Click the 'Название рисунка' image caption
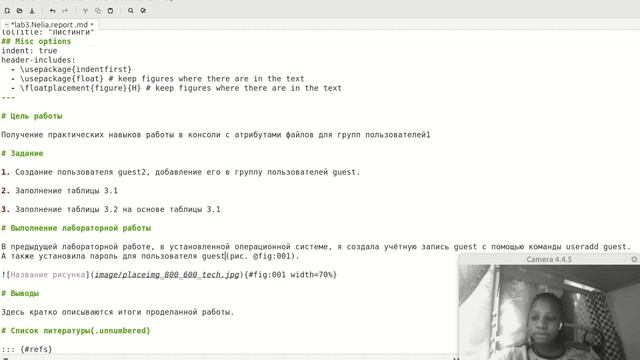Image resolution: width=640 pixels, height=360 pixels. pyautogui.click(x=48, y=275)
